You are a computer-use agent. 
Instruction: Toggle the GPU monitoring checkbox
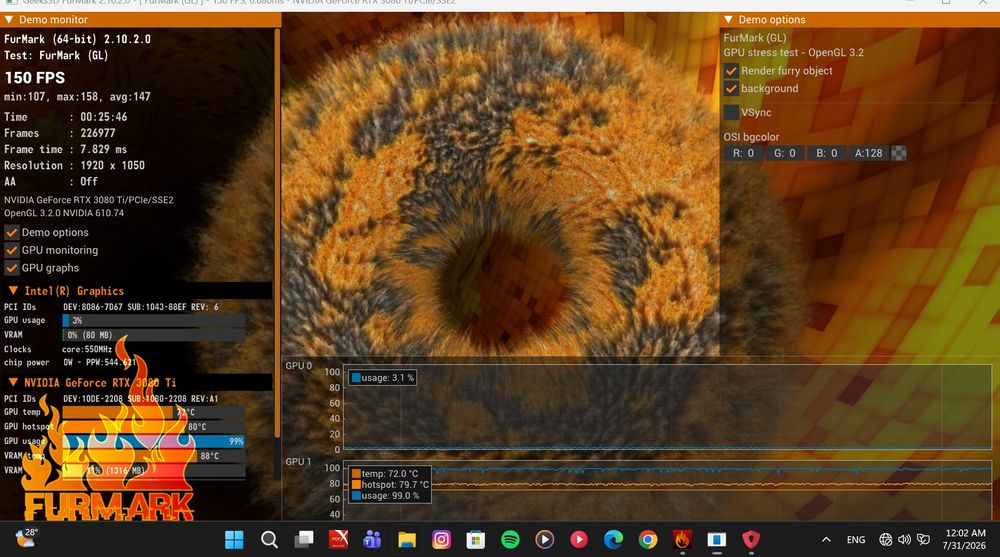(x=11, y=250)
